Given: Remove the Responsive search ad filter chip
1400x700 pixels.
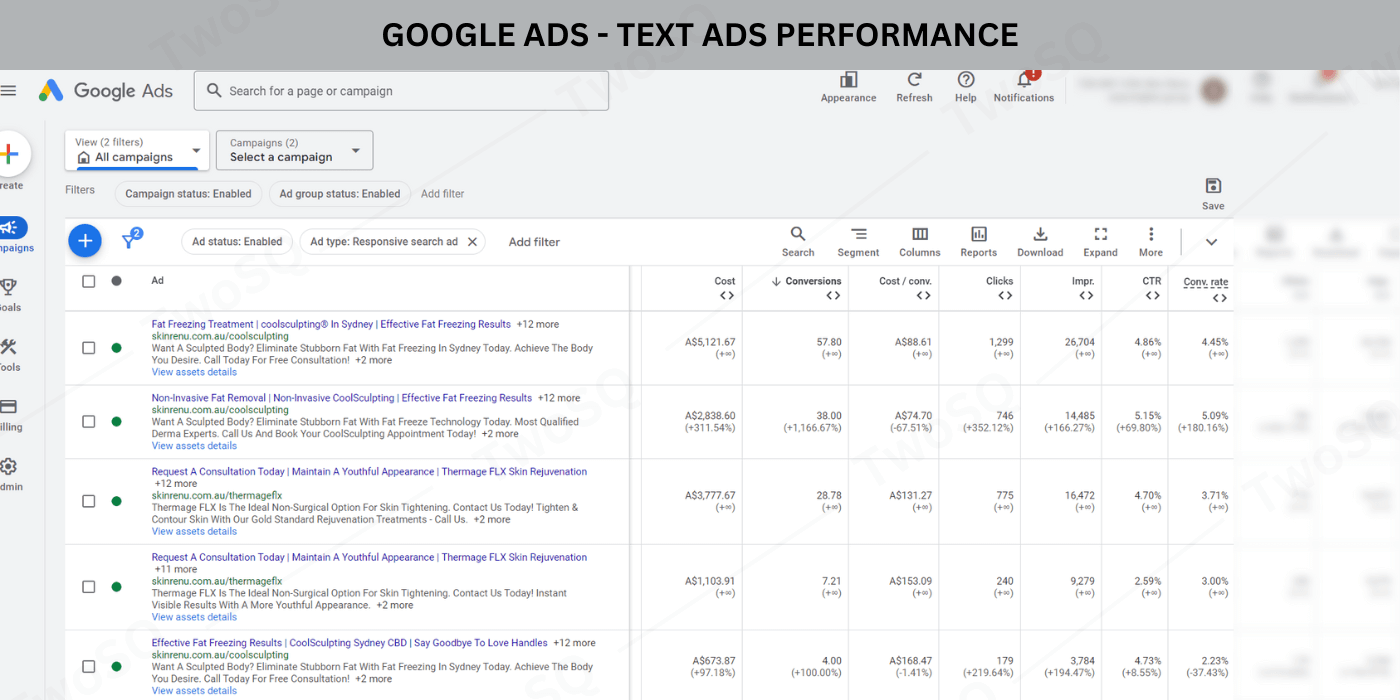Looking at the screenshot, I should click(x=472, y=242).
